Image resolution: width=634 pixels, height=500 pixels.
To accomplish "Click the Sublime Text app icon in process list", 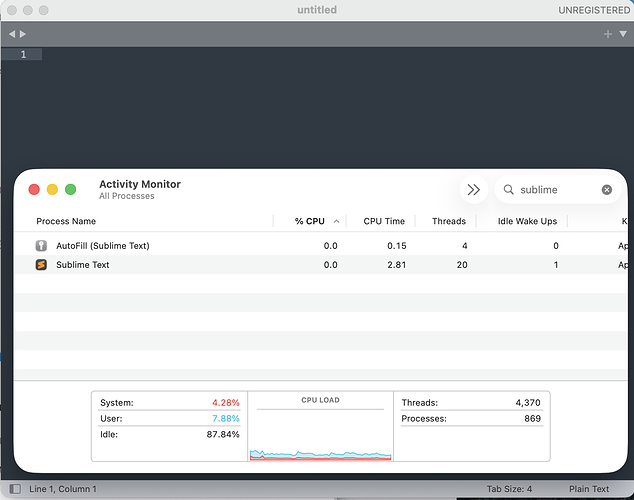I will pyautogui.click(x=41, y=265).
